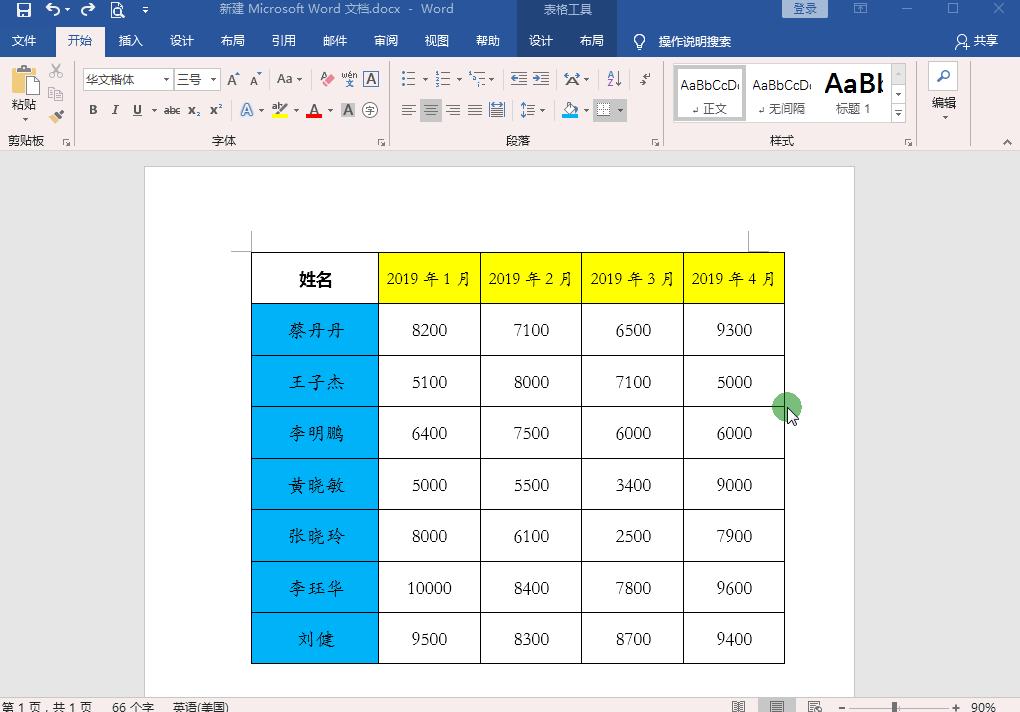
Task: Apply italic formatting
Action: pos(115,110)
